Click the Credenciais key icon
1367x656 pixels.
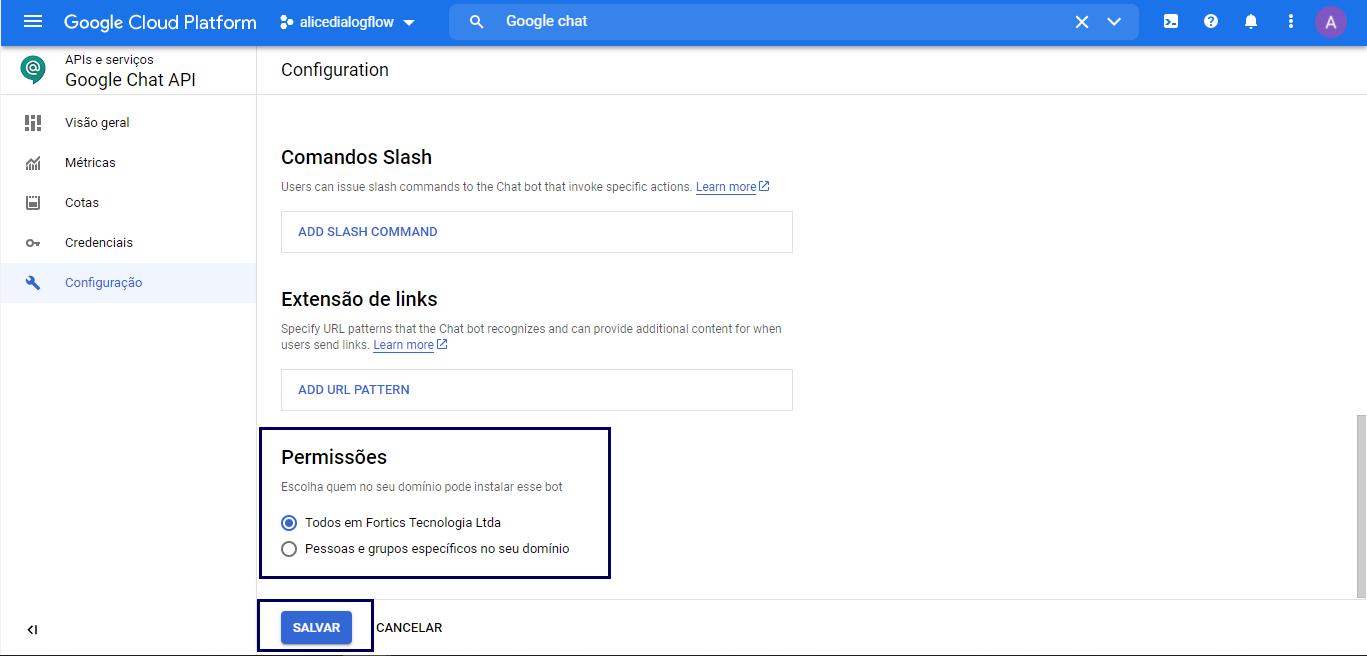(x=33, y=243)
